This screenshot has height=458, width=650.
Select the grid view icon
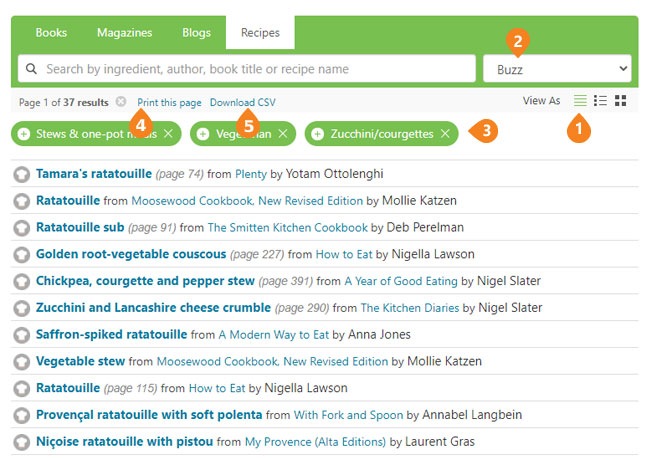(x=621, y=101)
